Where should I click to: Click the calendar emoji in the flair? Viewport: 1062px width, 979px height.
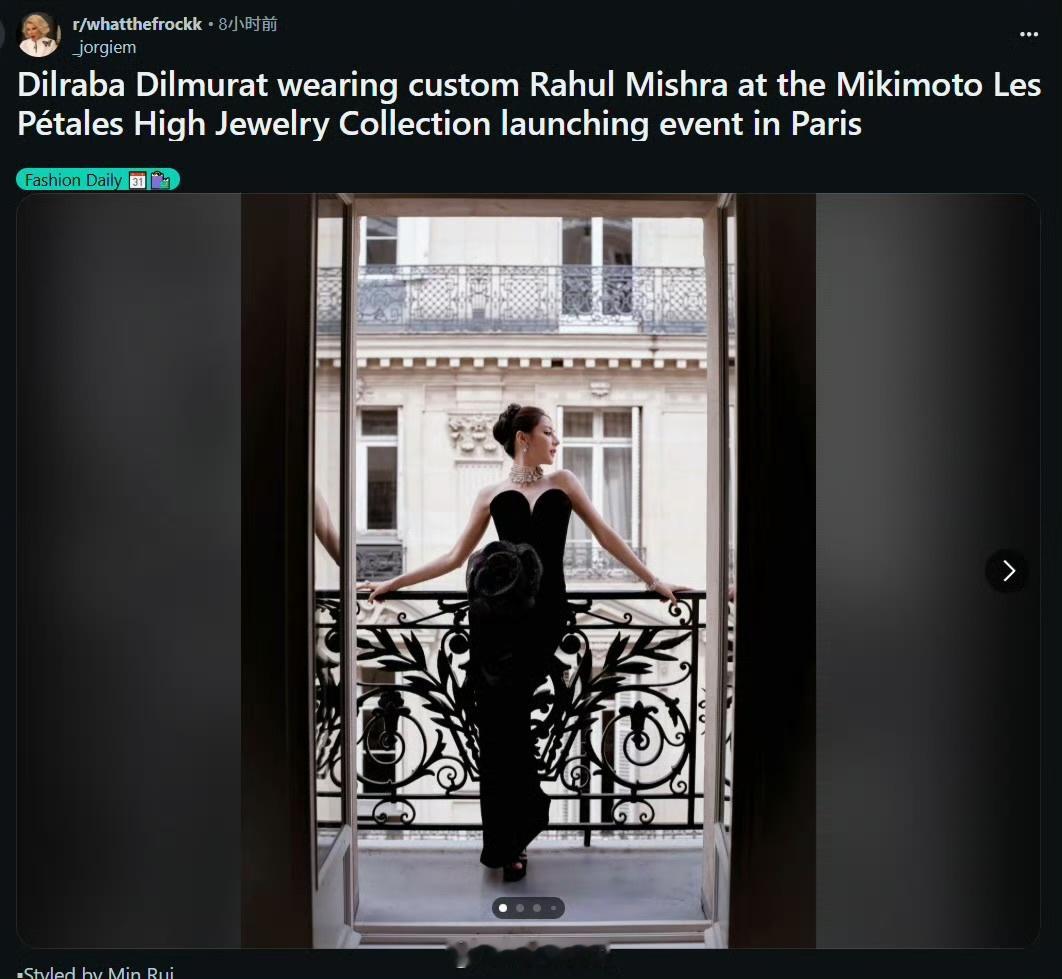point(137,180)
